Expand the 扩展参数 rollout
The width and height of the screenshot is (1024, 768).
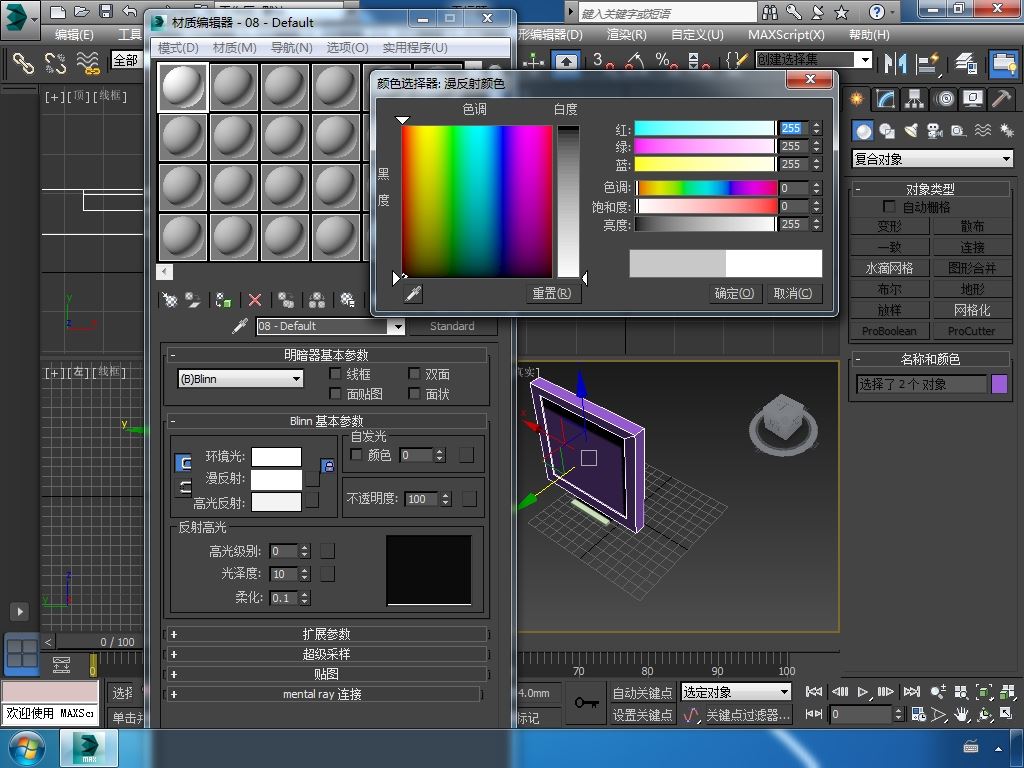pos(326,634)
